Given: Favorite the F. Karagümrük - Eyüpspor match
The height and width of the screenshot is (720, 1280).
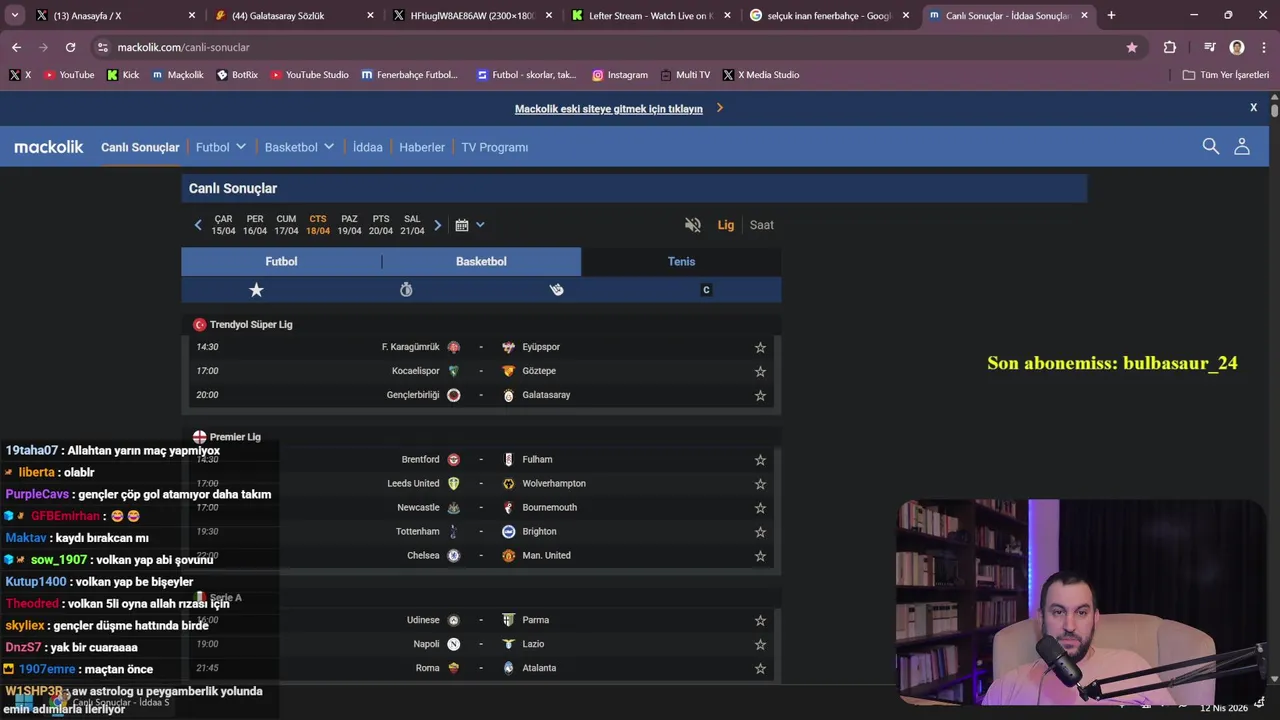Looking at the screenshot, I should click(760, 347).
